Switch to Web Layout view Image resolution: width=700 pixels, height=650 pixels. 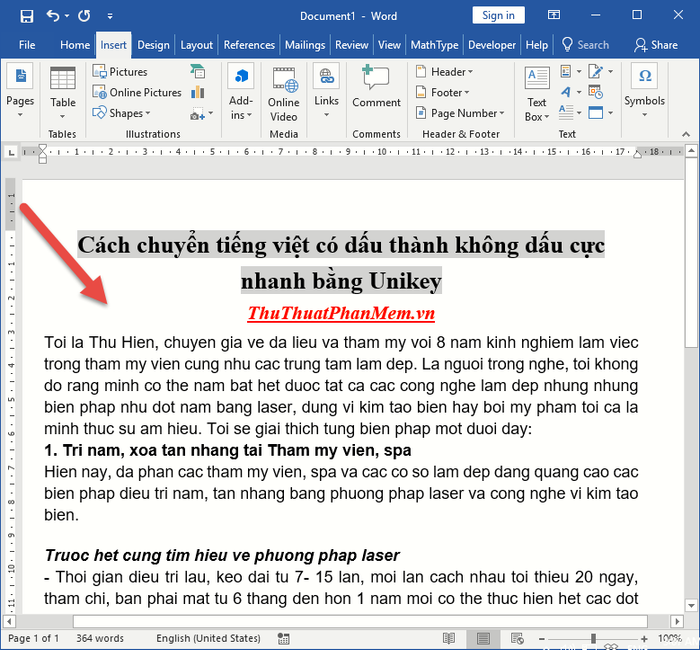[x=517, y=638]
